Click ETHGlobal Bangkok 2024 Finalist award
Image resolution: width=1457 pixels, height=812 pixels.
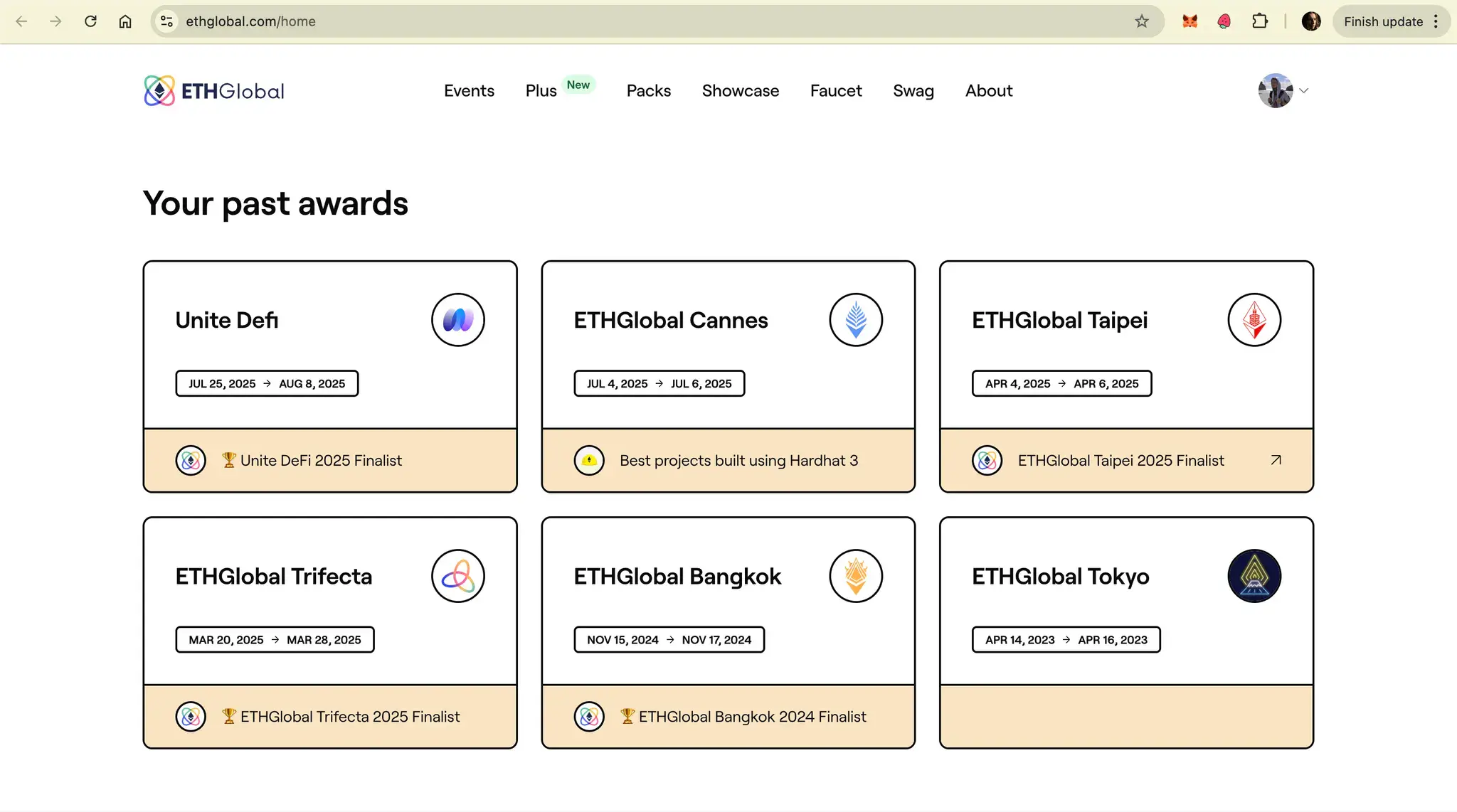pos(743,717)
